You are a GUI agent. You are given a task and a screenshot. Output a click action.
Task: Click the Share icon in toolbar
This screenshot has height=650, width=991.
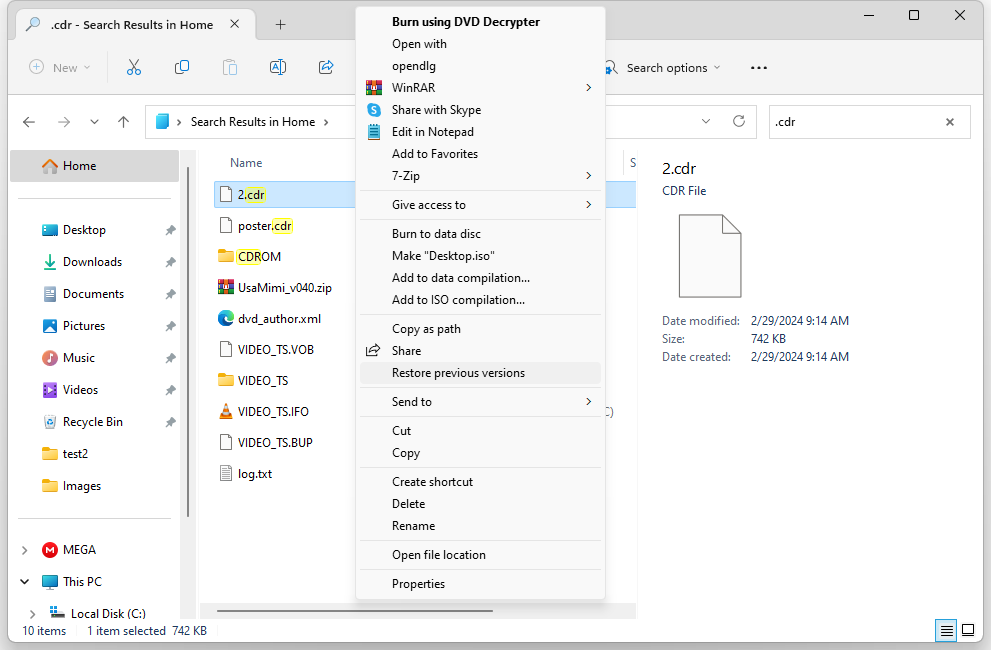click(326, 67)
